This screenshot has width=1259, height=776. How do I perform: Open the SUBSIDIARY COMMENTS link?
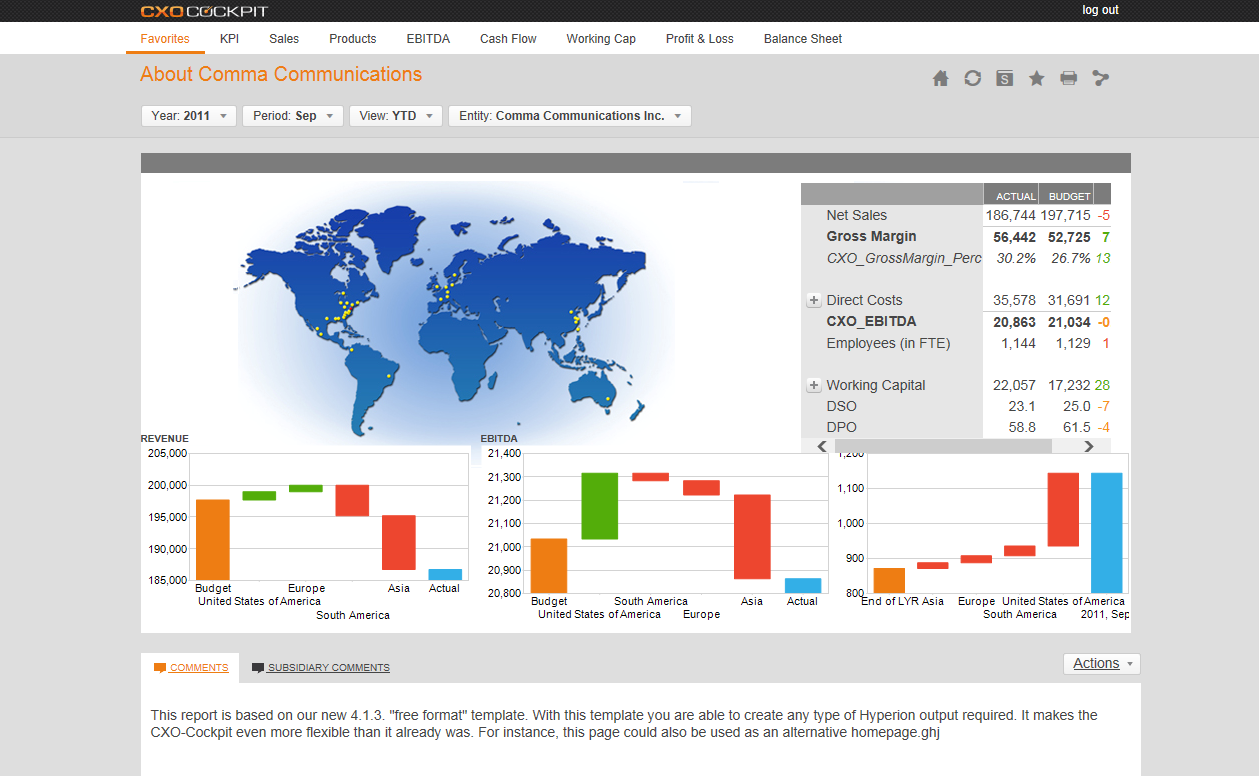[328, 668]
